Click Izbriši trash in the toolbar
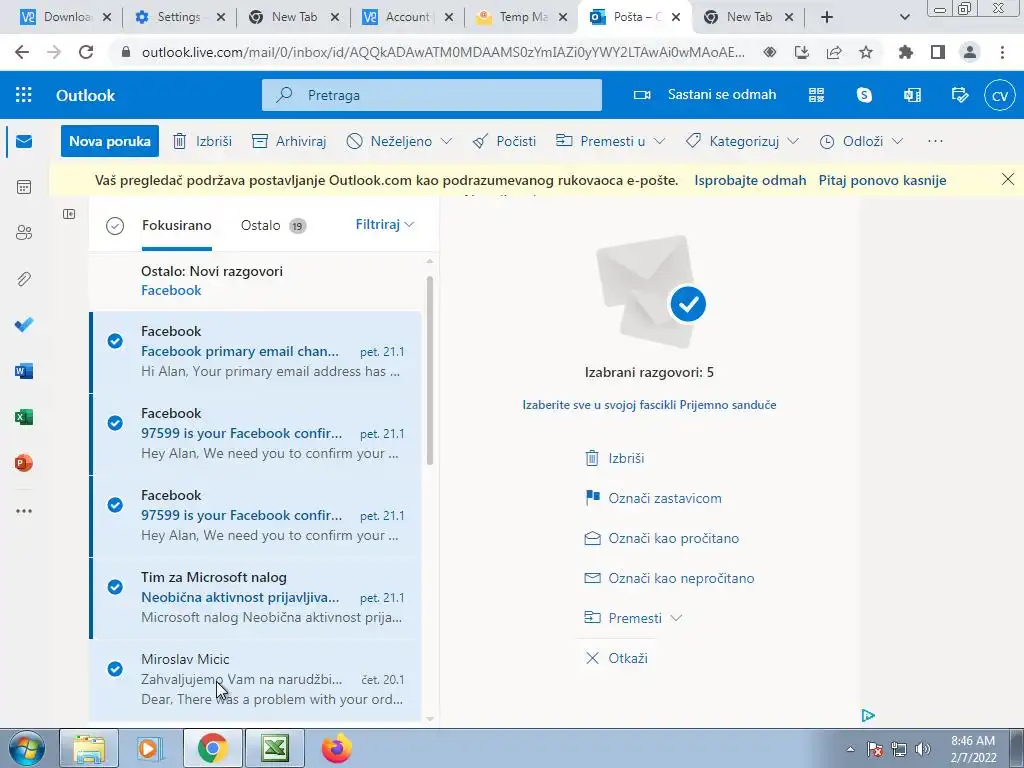The width and height of the screenshot is (1024, 768). 202,141
